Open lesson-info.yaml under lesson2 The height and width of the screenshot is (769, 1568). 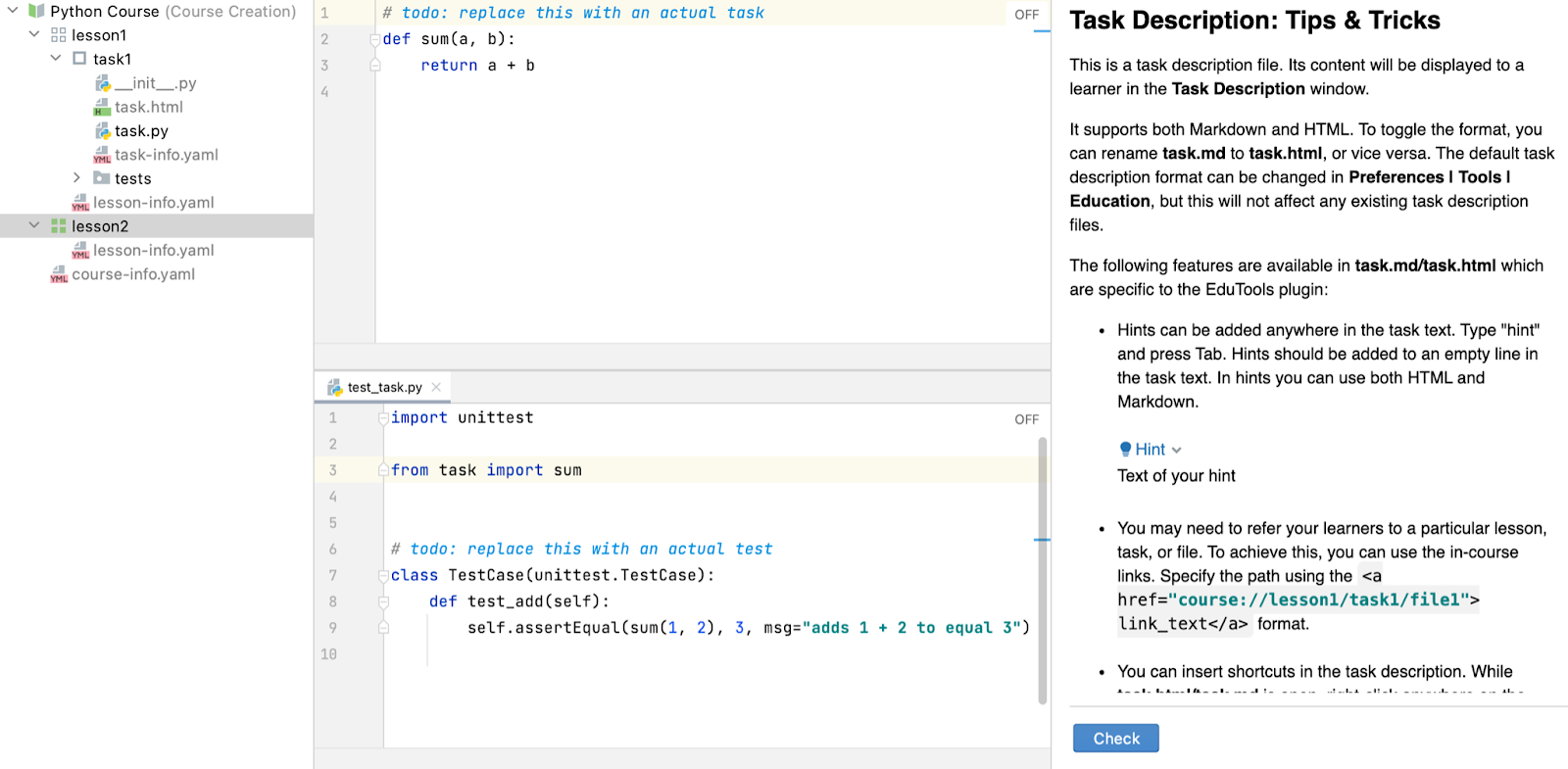tap(153, 251)
